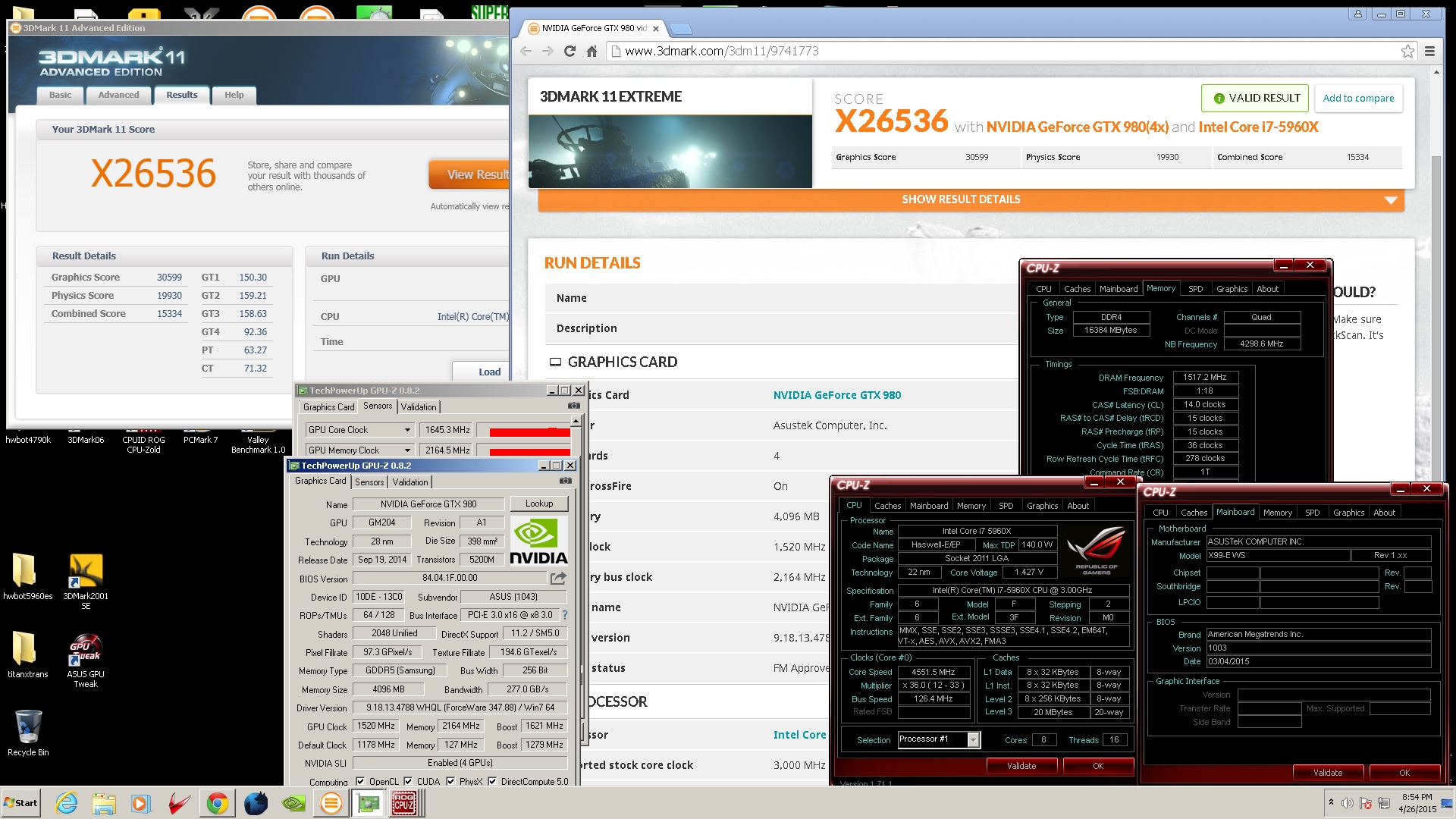The image size is (1456, 819).
Task: Open the hwbot5960es desktop folder
Action: click(28, 576)
